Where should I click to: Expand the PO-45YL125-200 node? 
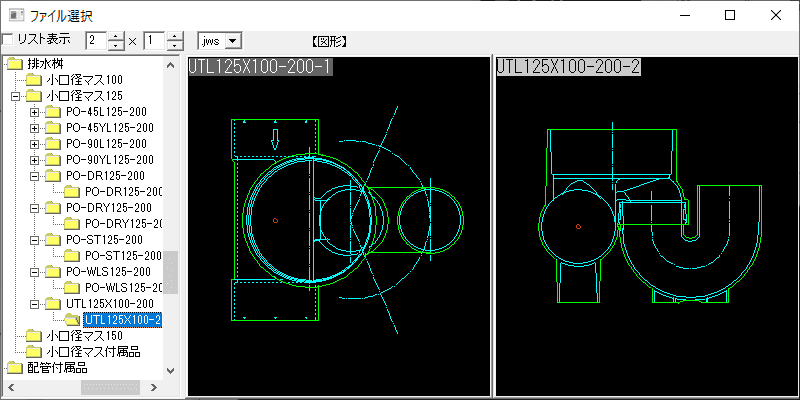coord(34,128)
